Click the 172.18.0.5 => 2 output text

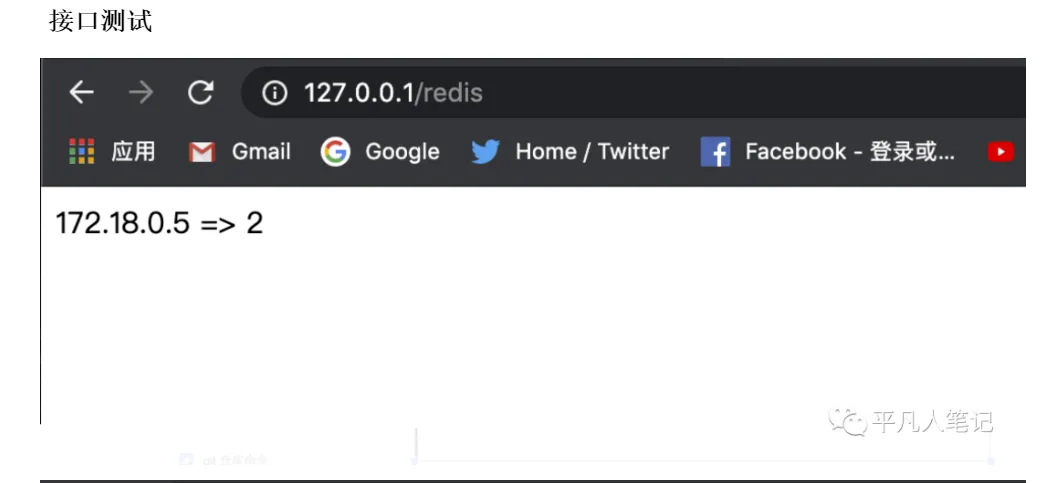pos(159,223)
